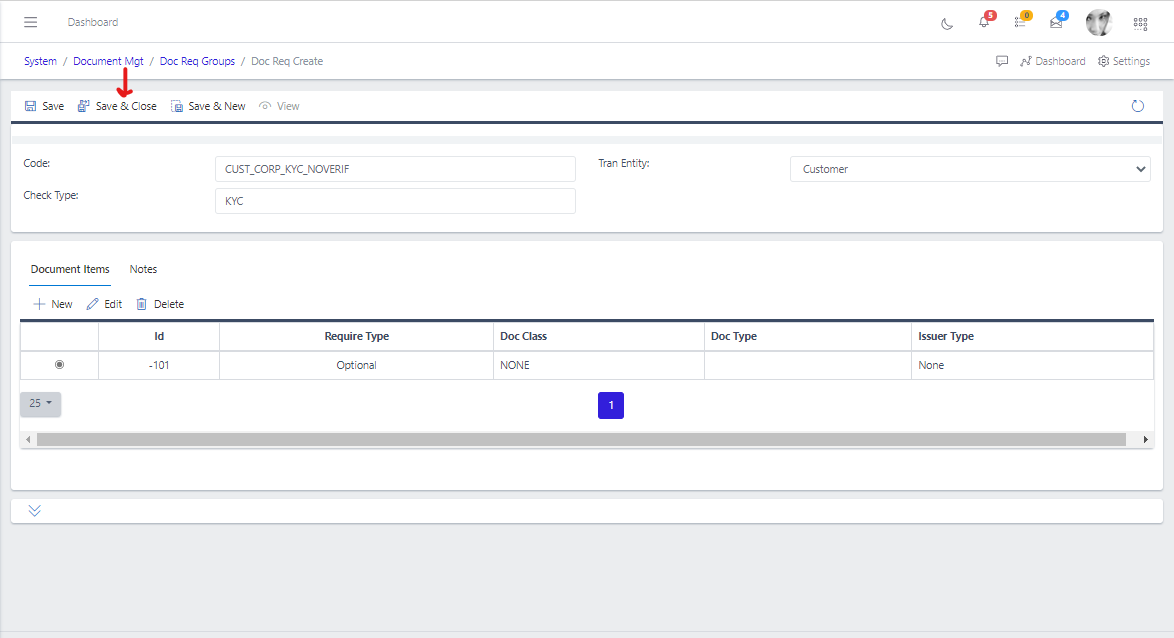
Task: Toggle dark mode moon icon
Action: 947,23
